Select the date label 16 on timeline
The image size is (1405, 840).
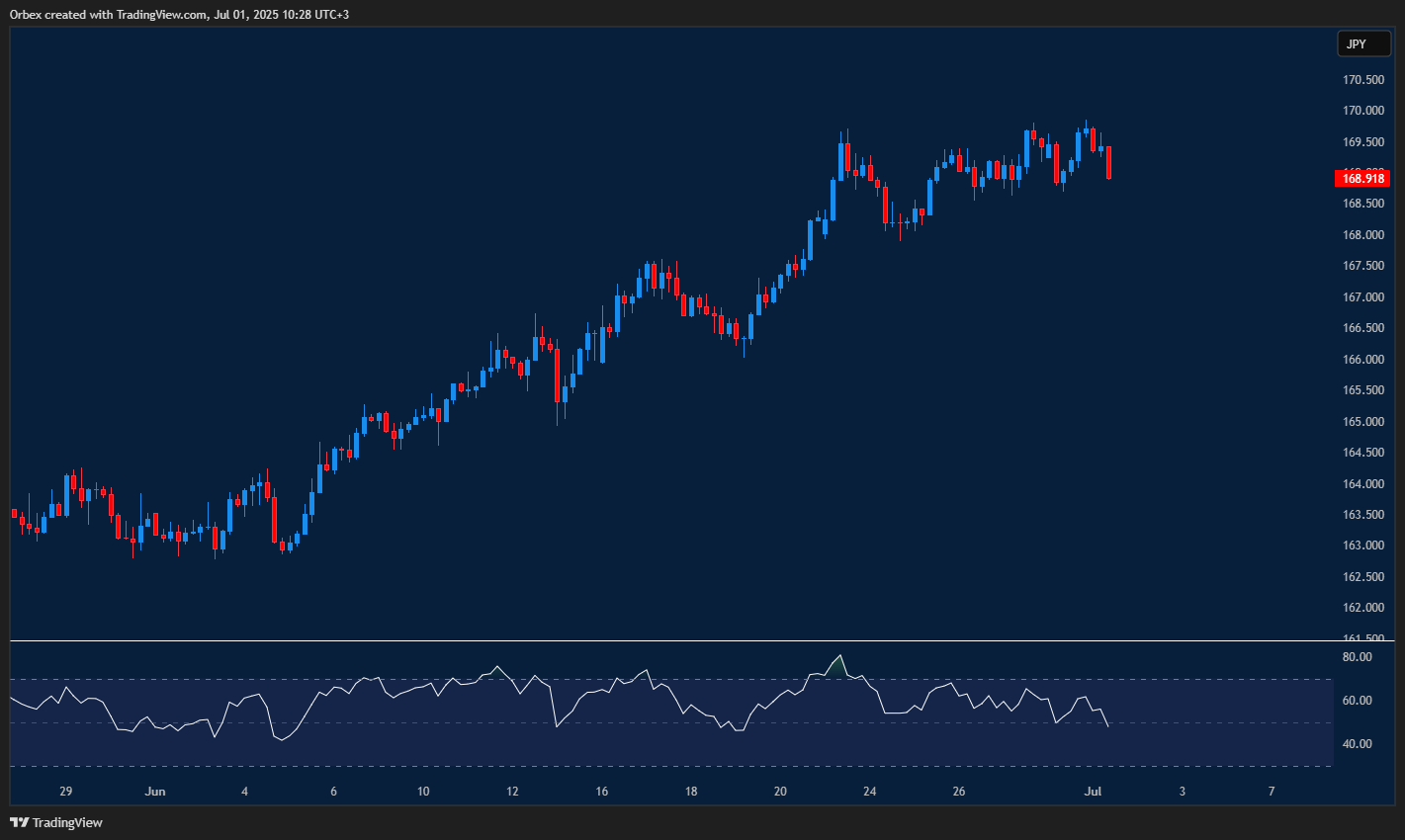point(601,791)
